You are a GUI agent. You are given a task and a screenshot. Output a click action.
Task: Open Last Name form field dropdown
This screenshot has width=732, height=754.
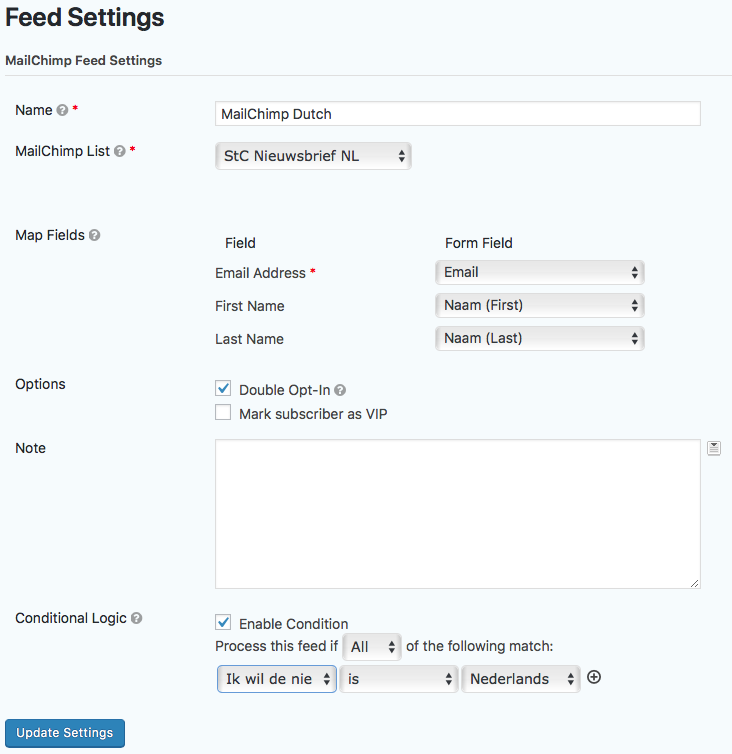pyautogui.click(x=539, y=339)
